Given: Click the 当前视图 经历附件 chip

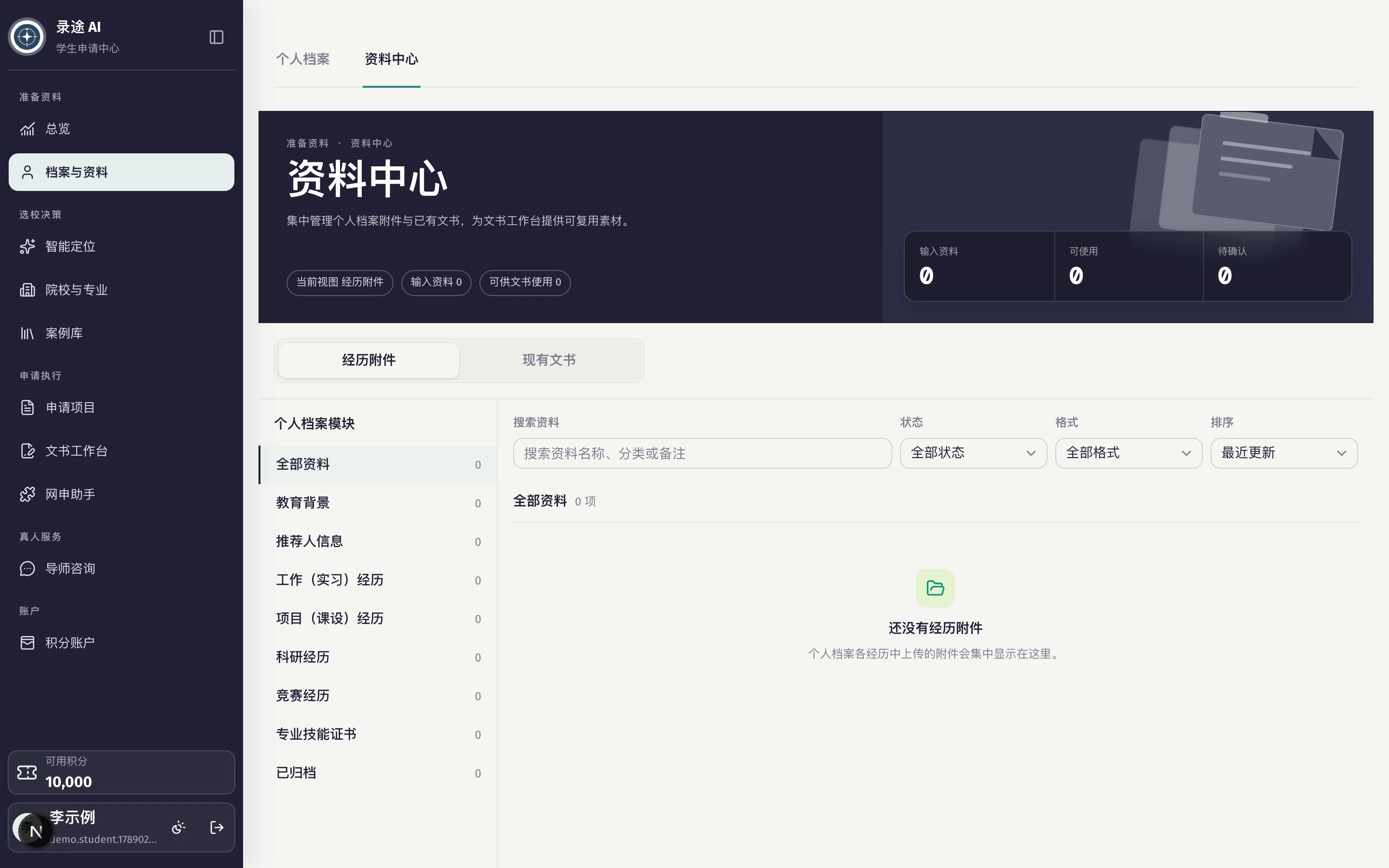Looking at the screenshot, I should coord(340,283).
